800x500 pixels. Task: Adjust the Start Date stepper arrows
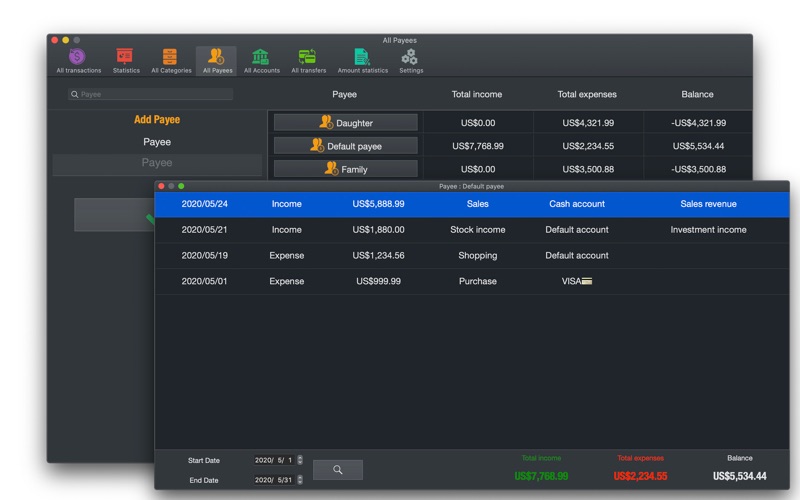point(300,460)
